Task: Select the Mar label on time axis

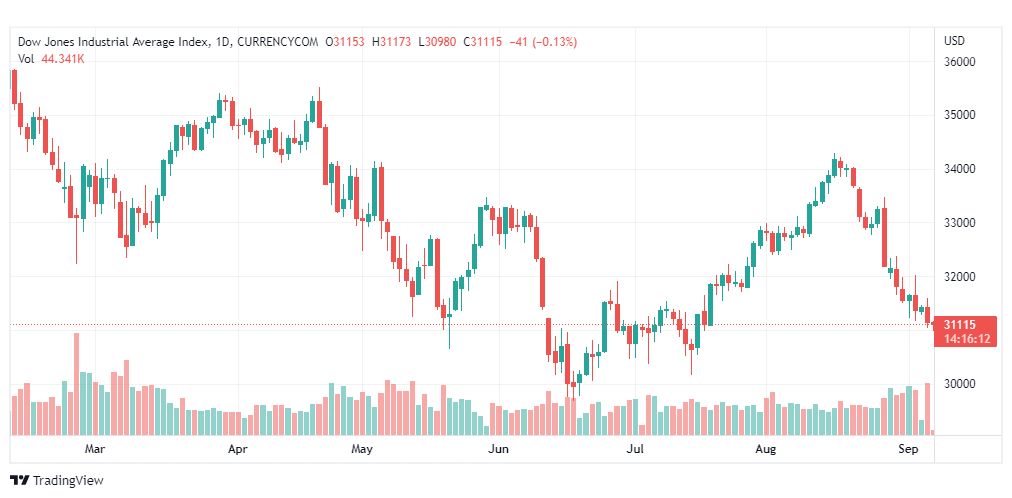Action: [x=94, y=448]
